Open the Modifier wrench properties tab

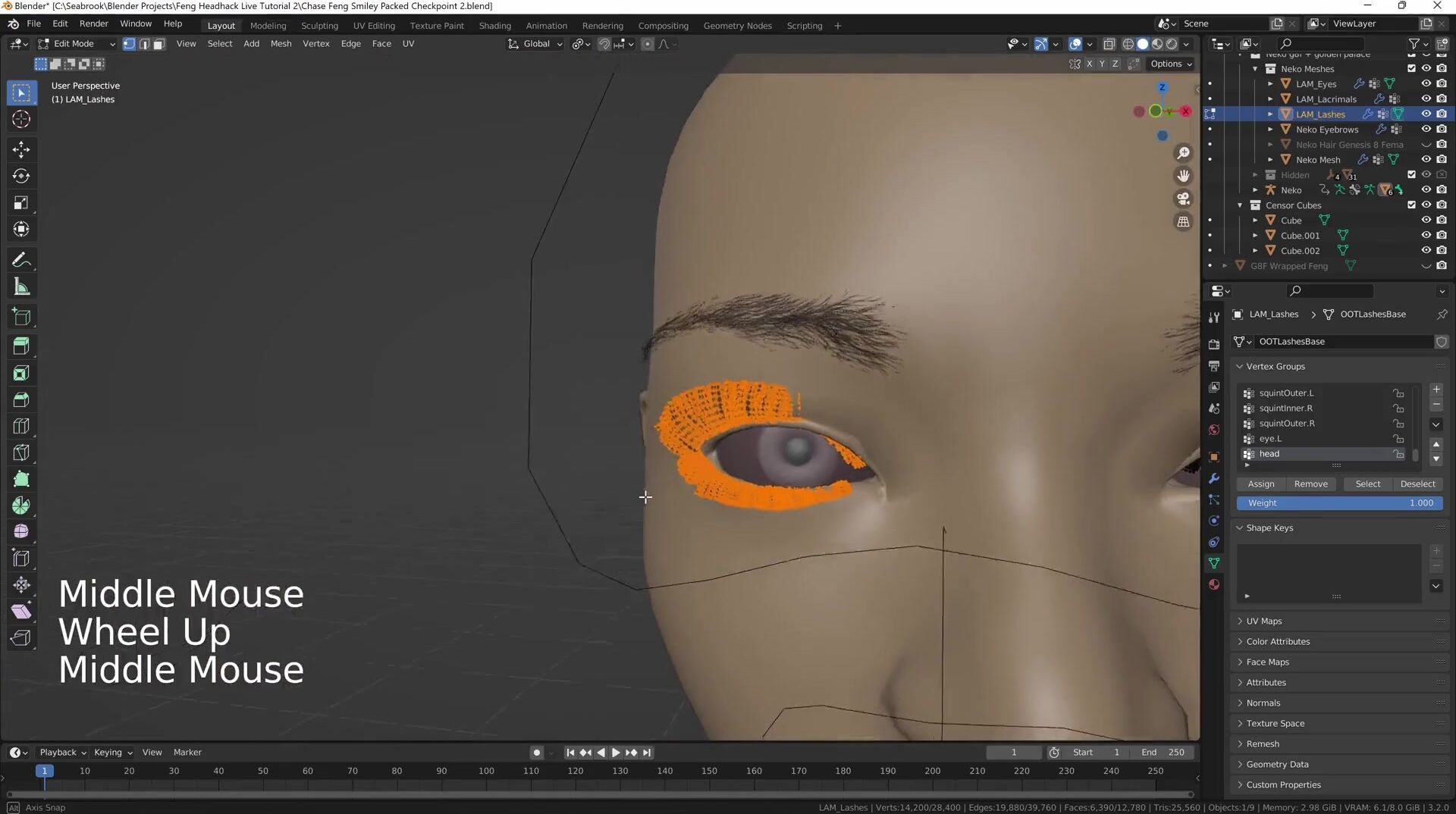[x=1214, y=478]
